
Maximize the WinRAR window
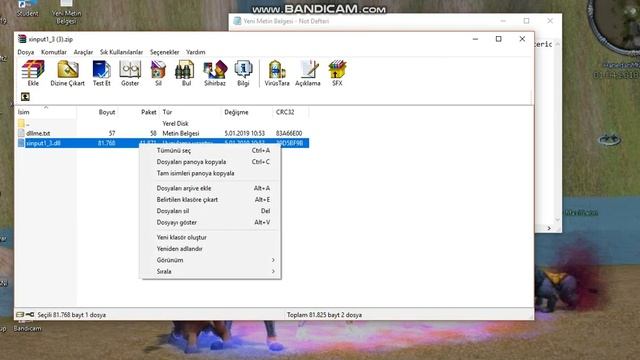(x=498, y=39)
